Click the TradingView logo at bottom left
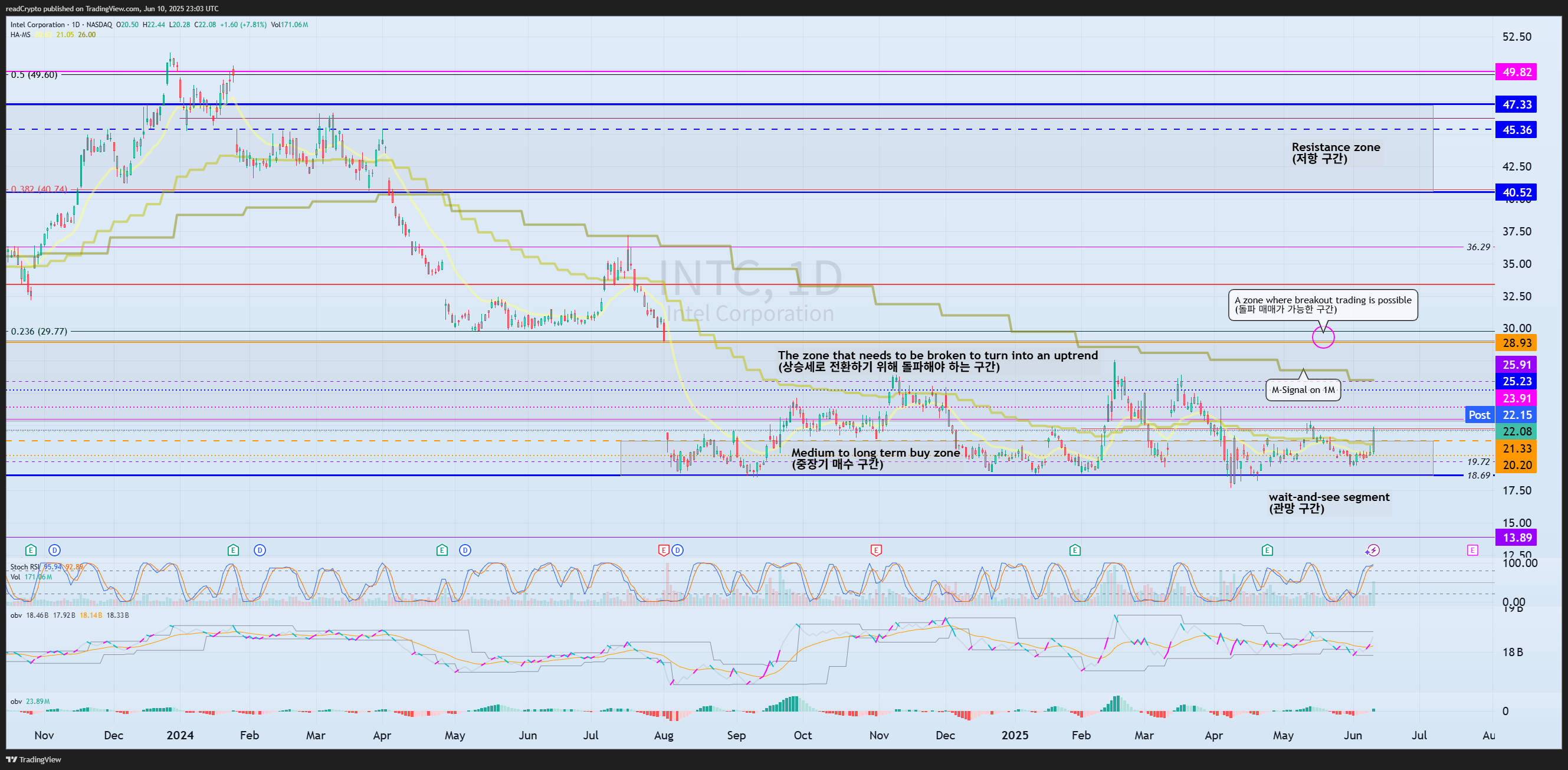This screenshot has width=1568, height=770. tap(34, 759)
